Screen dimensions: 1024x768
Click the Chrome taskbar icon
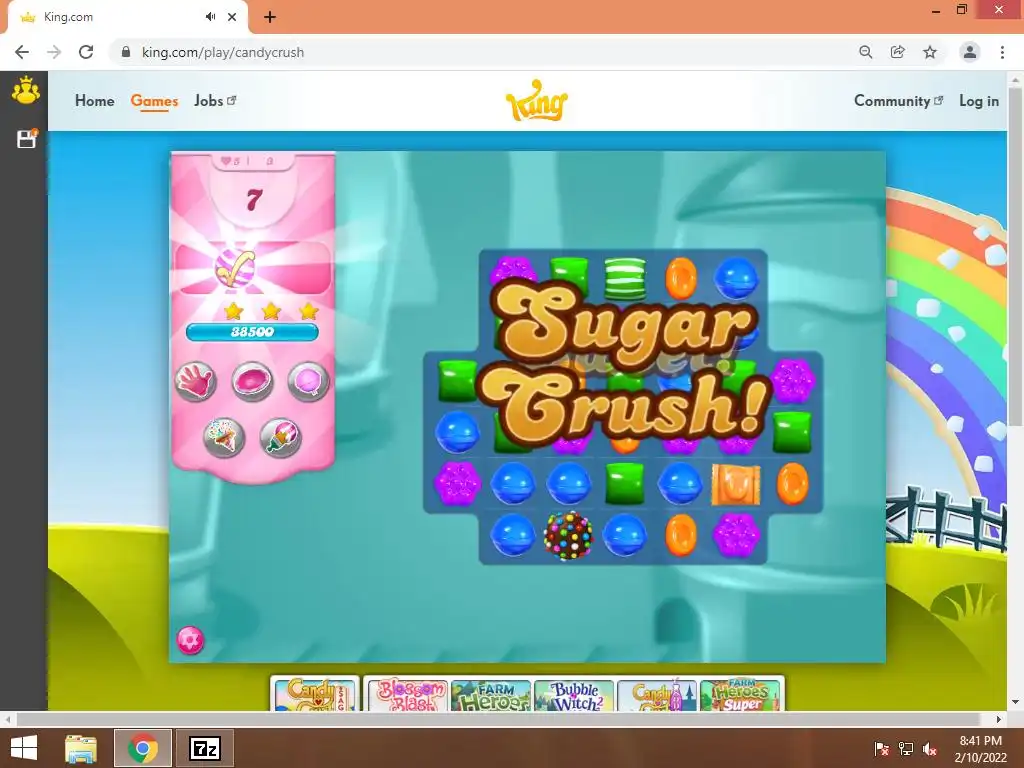click(143, 748)
